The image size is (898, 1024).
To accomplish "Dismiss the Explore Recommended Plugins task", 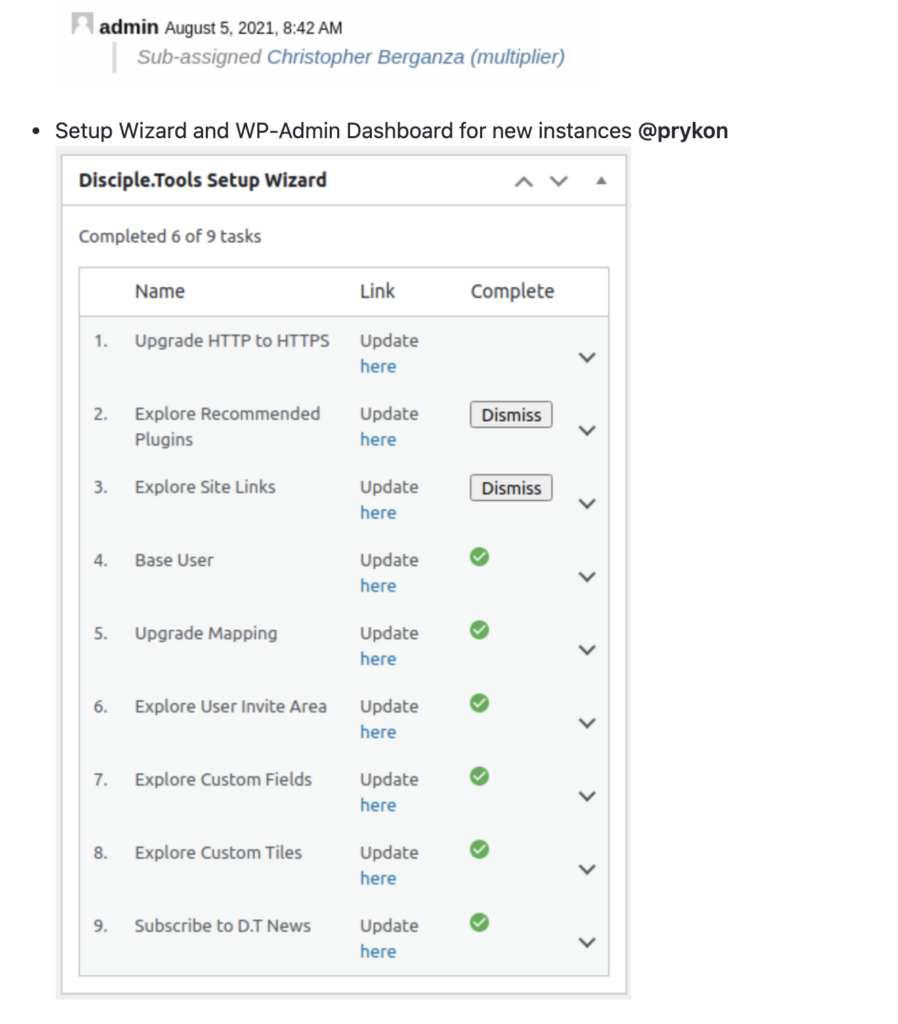I will (511, 415).
